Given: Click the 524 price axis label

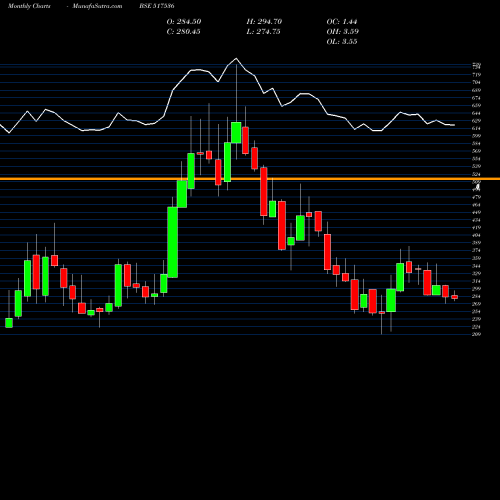Looking at the screenshot, I should (476, 174).
